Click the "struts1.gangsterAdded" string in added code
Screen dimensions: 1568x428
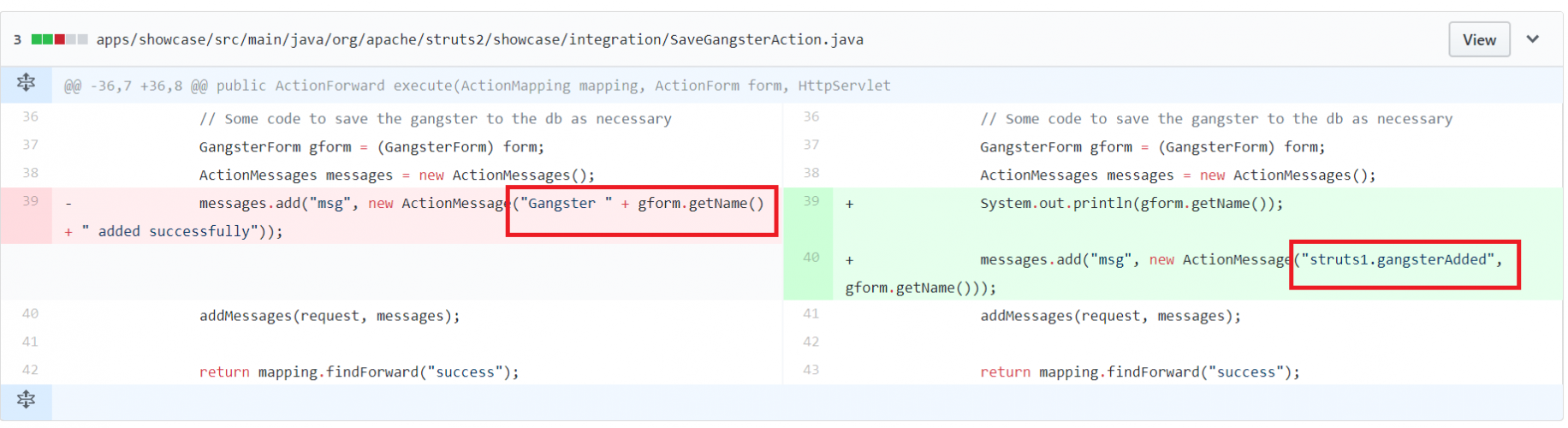point(1397,260)
